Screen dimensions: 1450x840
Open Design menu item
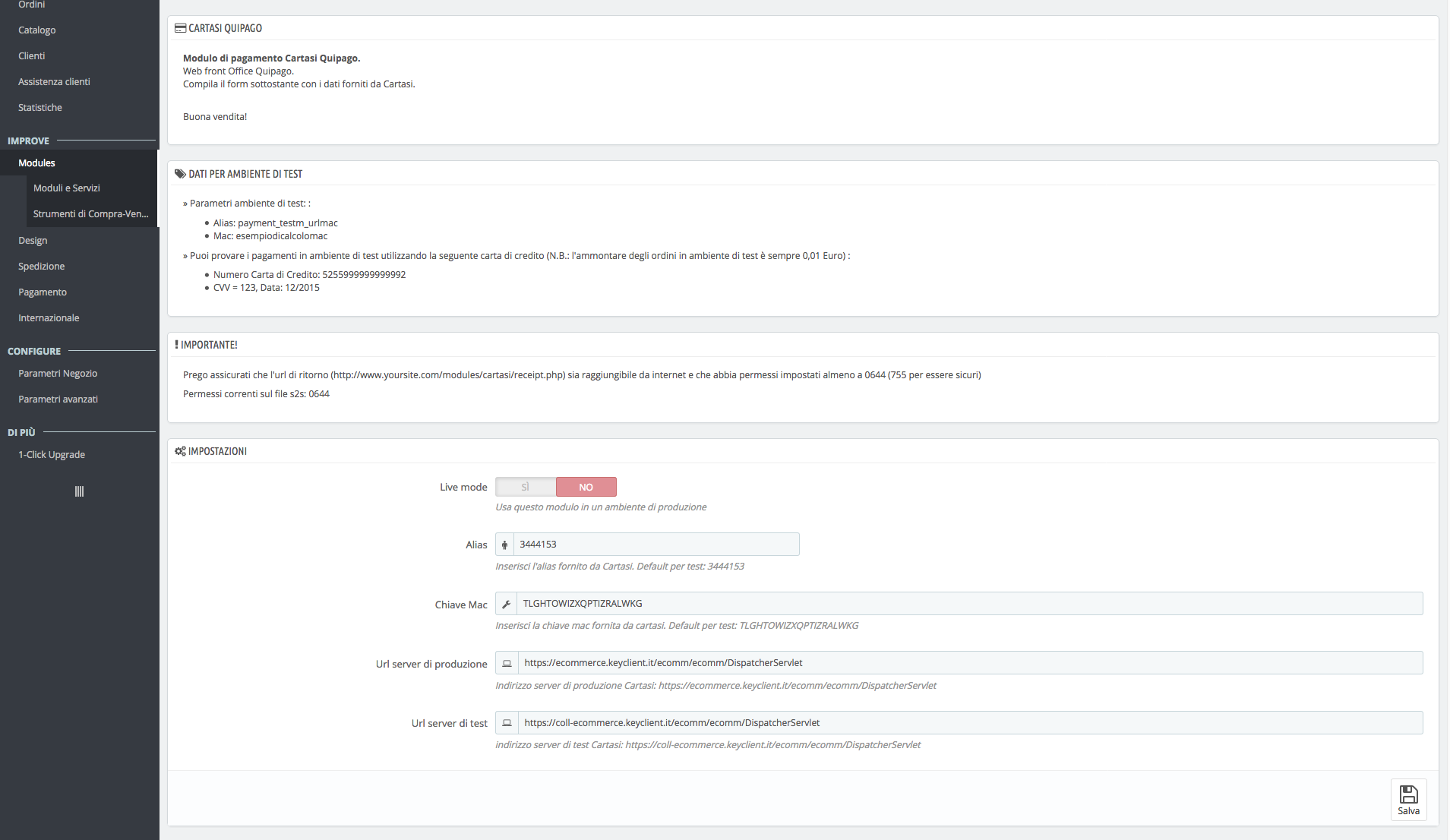pyautogui.click(x=33, y=241)
